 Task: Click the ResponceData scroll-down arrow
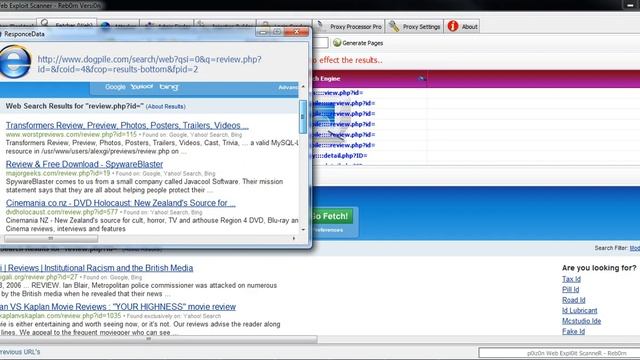pyautogui.click(x=303, y=230)
